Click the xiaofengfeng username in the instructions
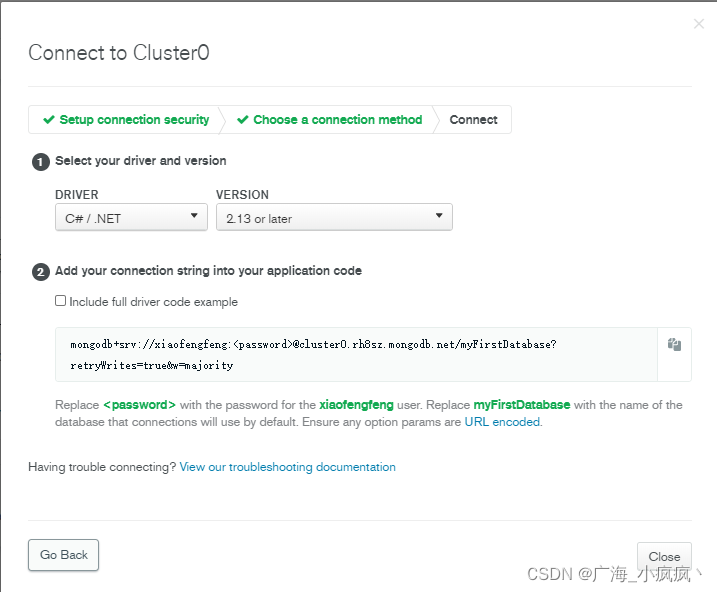The width and height of the screenshot is (717, 592). pos(359,405)
